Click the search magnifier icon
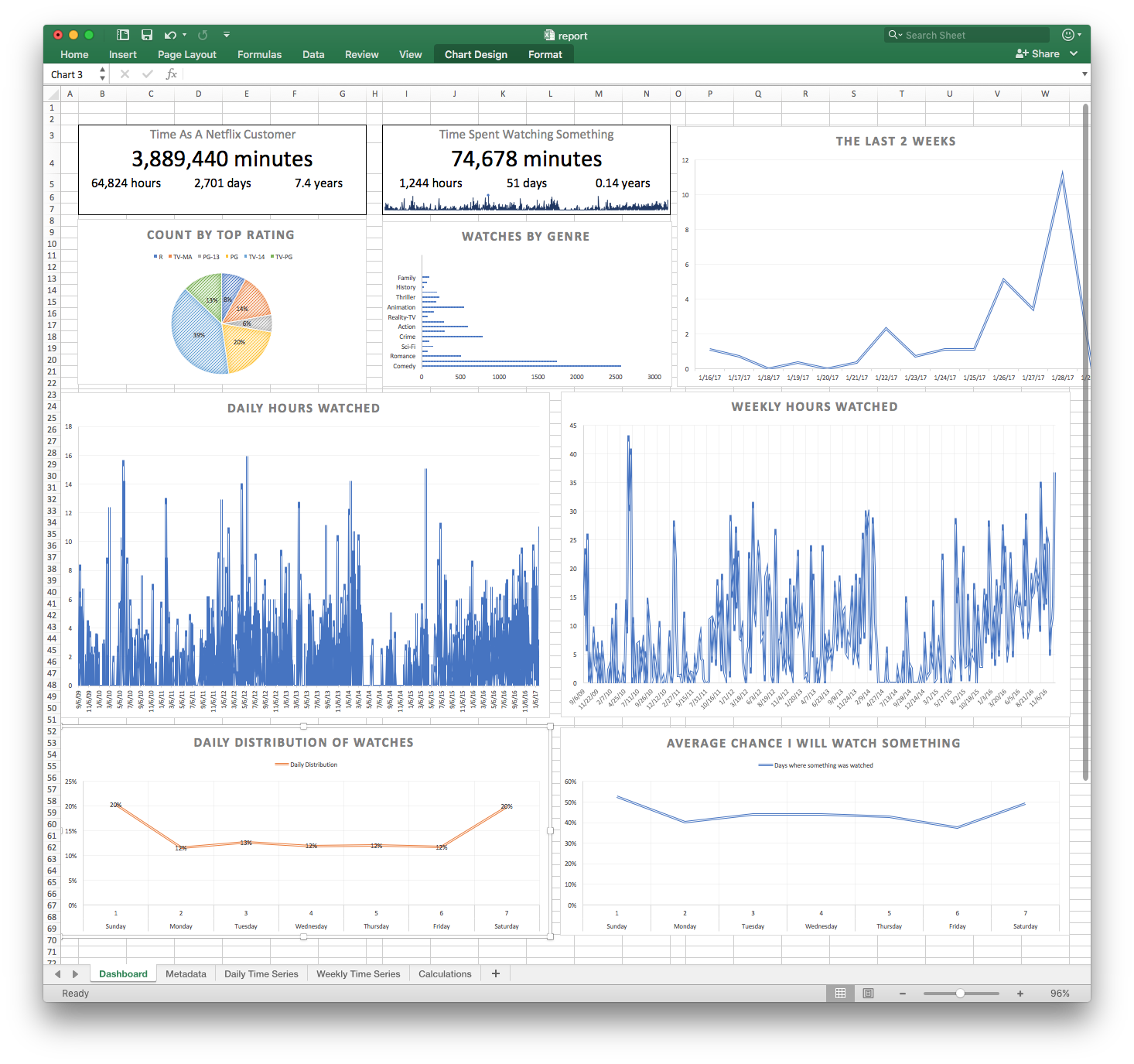The image size is (1134, 1064). pos(895,35)
